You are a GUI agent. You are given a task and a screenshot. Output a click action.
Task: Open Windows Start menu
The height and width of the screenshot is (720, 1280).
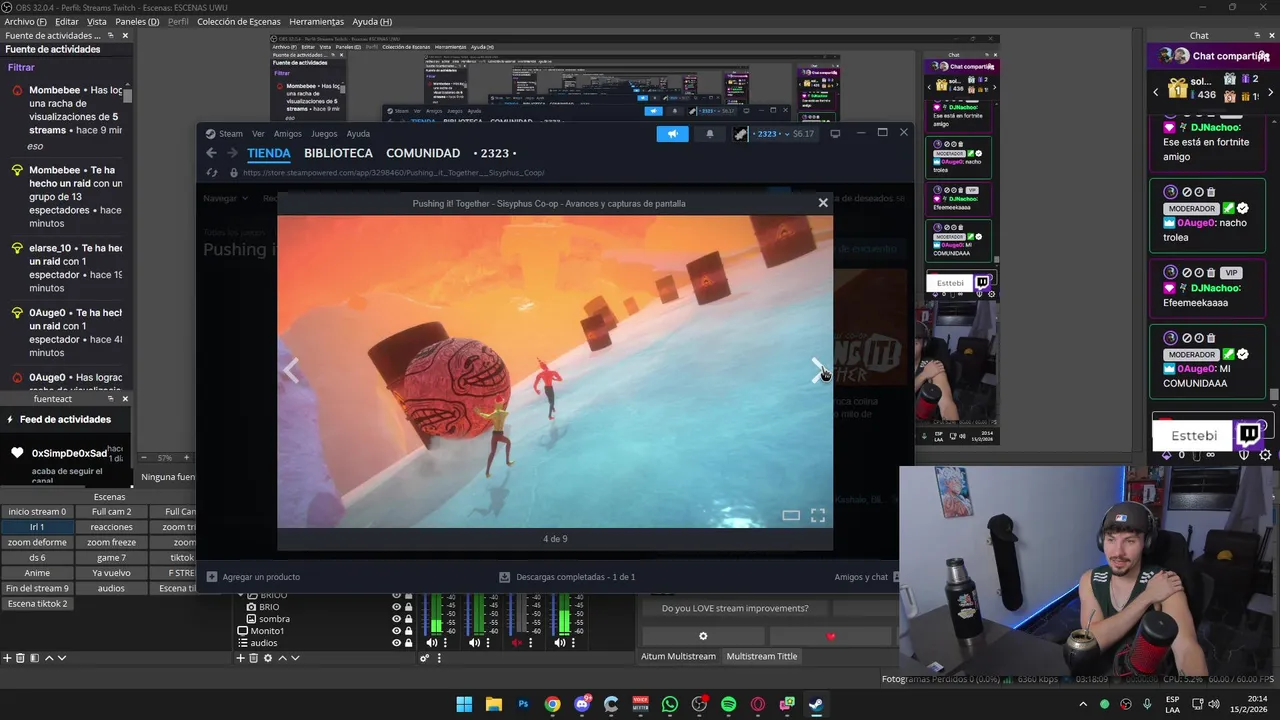pos(464,704)
